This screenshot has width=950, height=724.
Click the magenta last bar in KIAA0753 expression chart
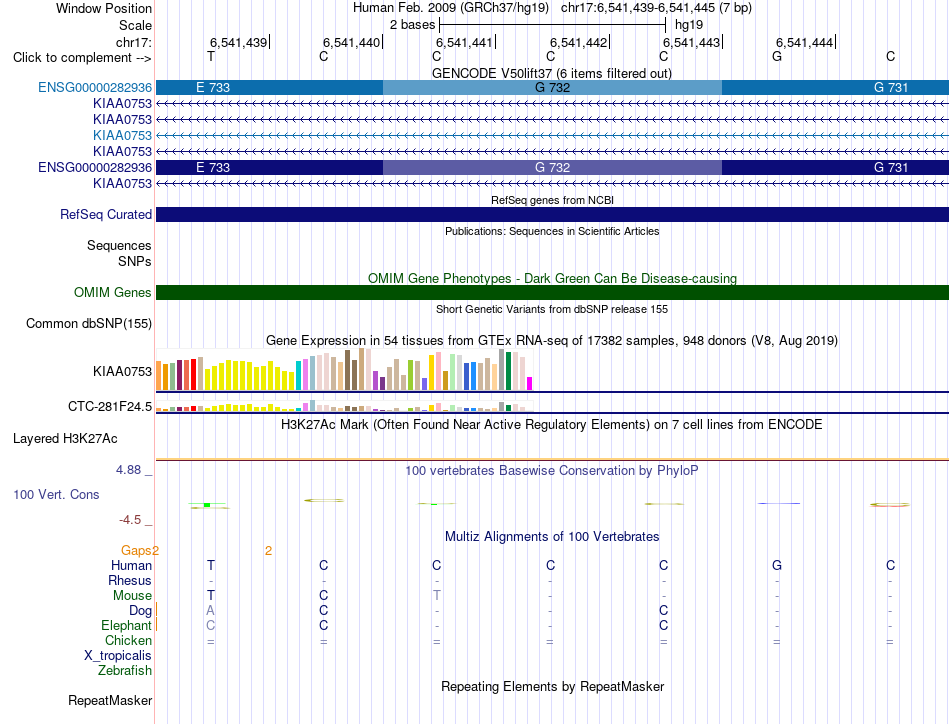click(530, 384)
